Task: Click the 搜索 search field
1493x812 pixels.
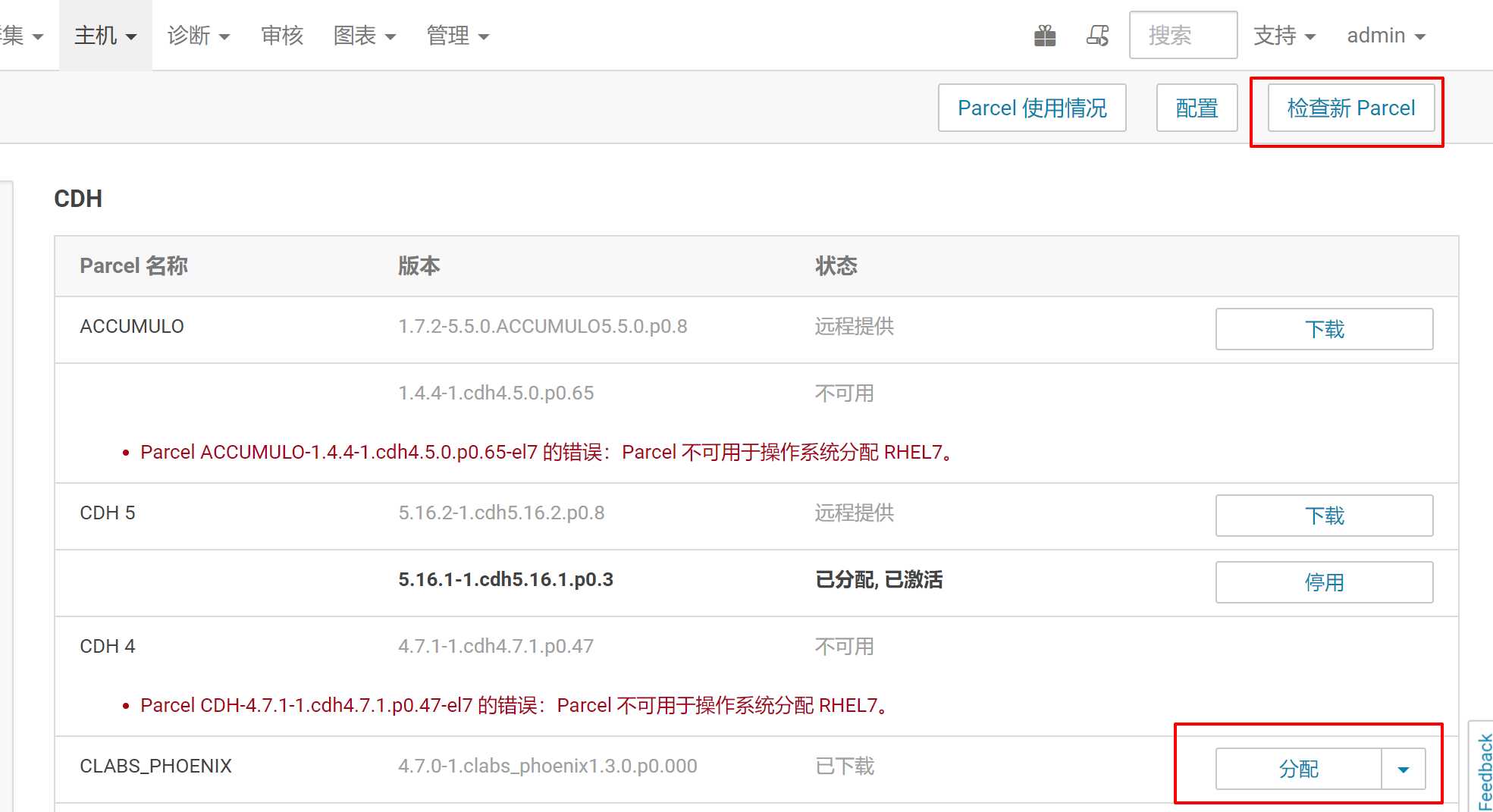Action: pyautogui.click(x=1183, y=35)
